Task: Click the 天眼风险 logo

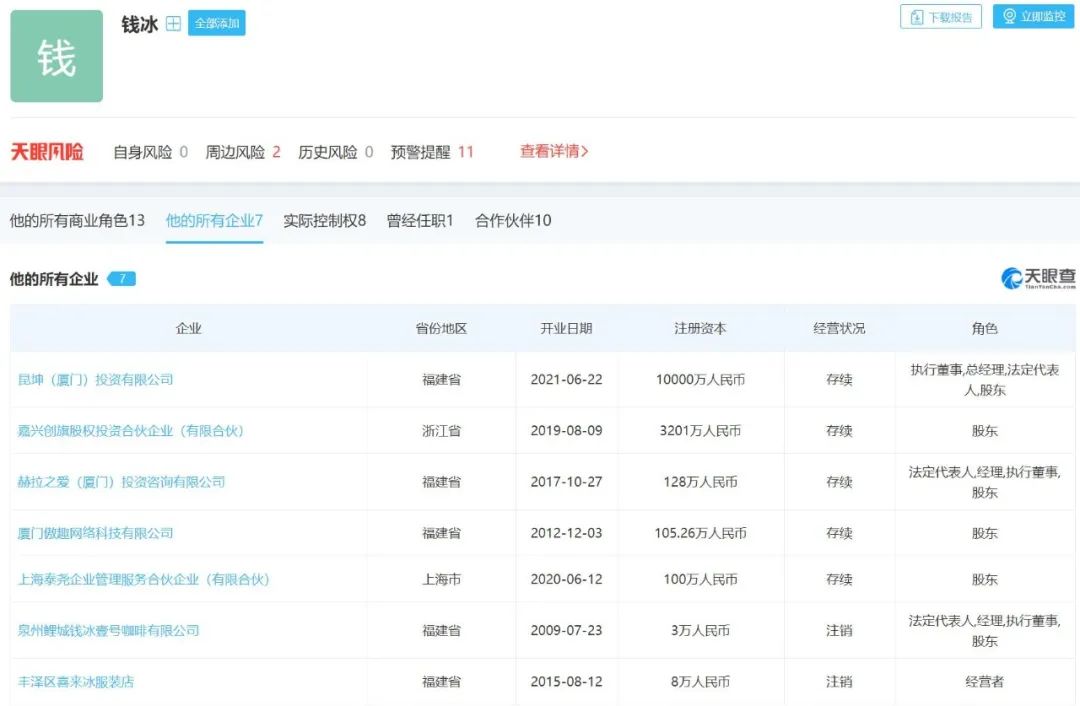Action: tap(47, 152)
